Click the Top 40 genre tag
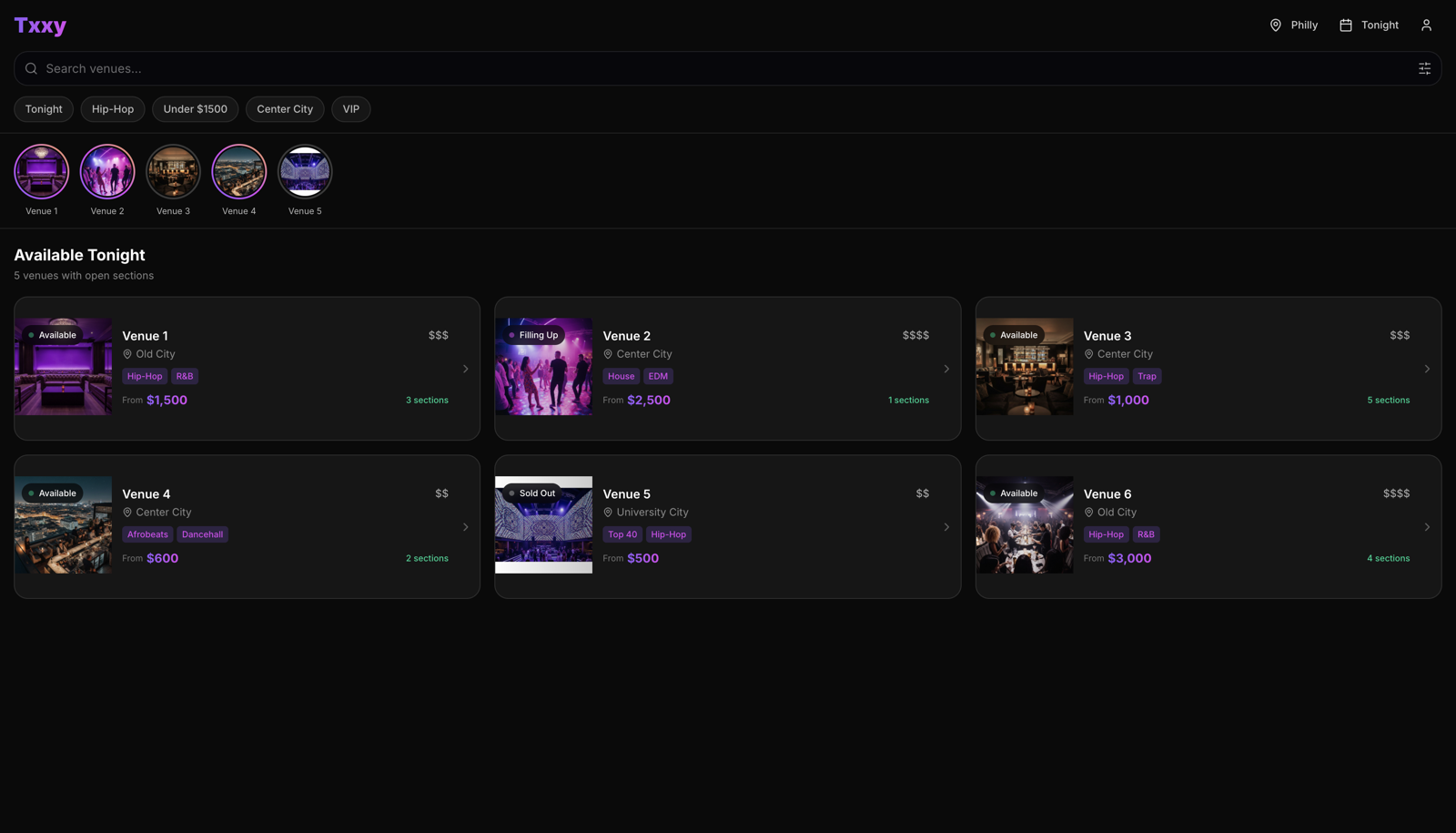The height and width of the screenshot is (833, 1456). pos(622,534)
